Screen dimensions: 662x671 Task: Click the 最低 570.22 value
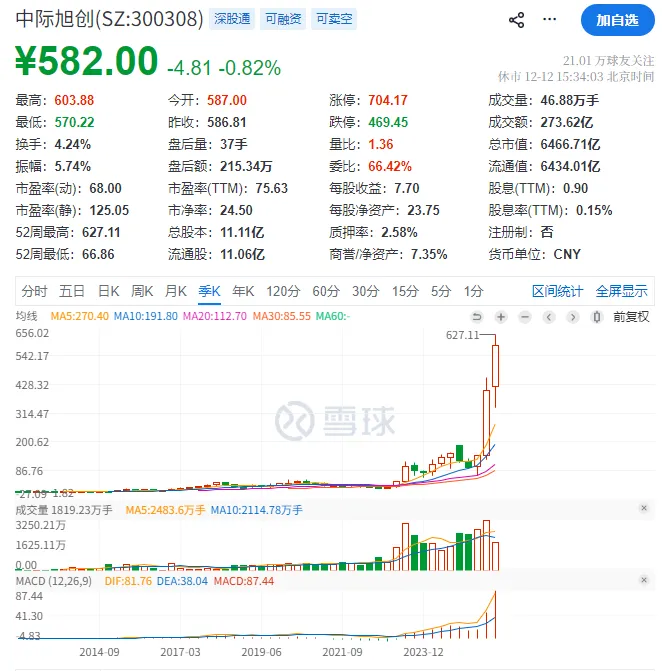click(74, 122)
